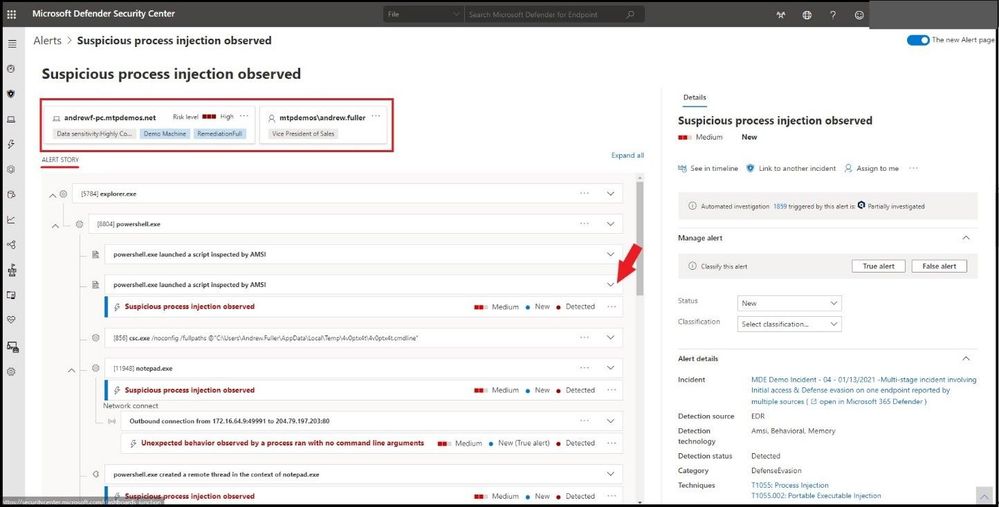Screen dimensions: 999x507
Task: Open Incidents shield icon in sidebar
Action: (x=11, y=94)
